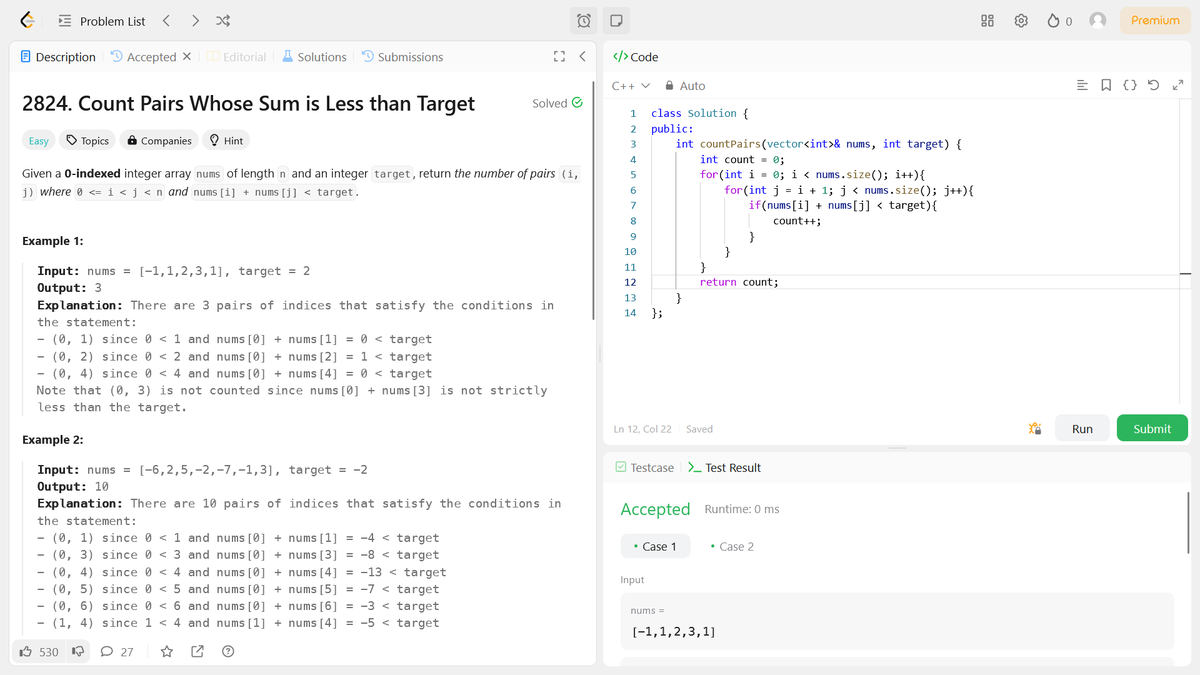Image resolution: width=1200 pixels, height=675 pixels.
Task: Click the curly braces format icon
Action: click(1130, 86)
